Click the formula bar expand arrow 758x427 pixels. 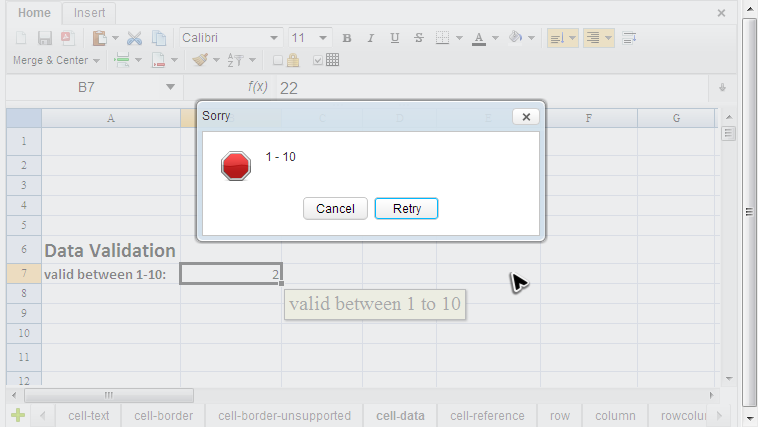pos(722,88)
